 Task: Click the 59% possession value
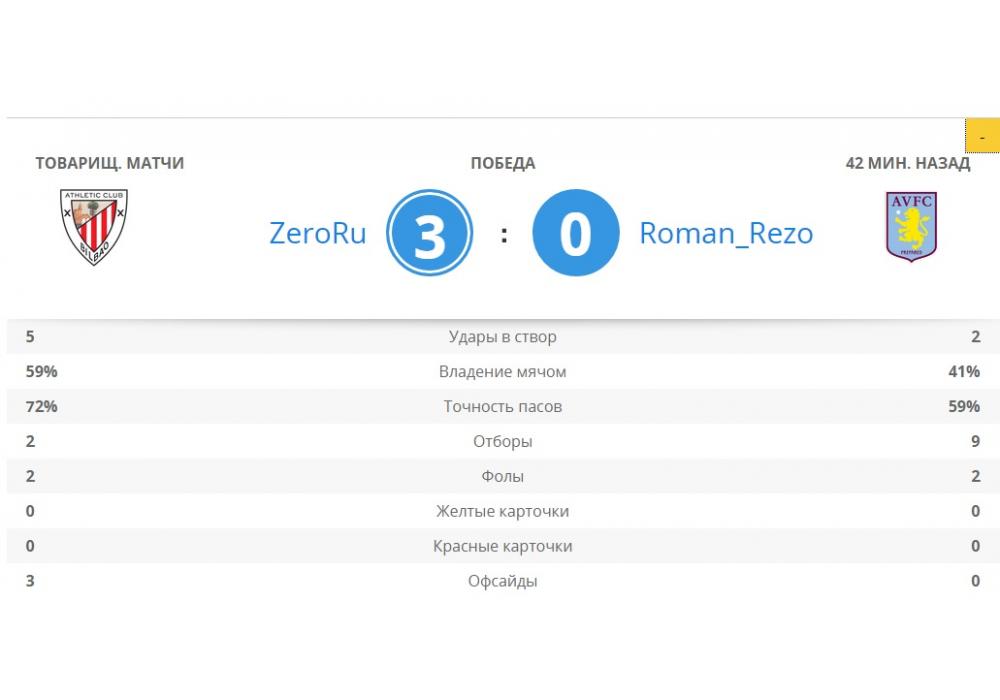42,372
